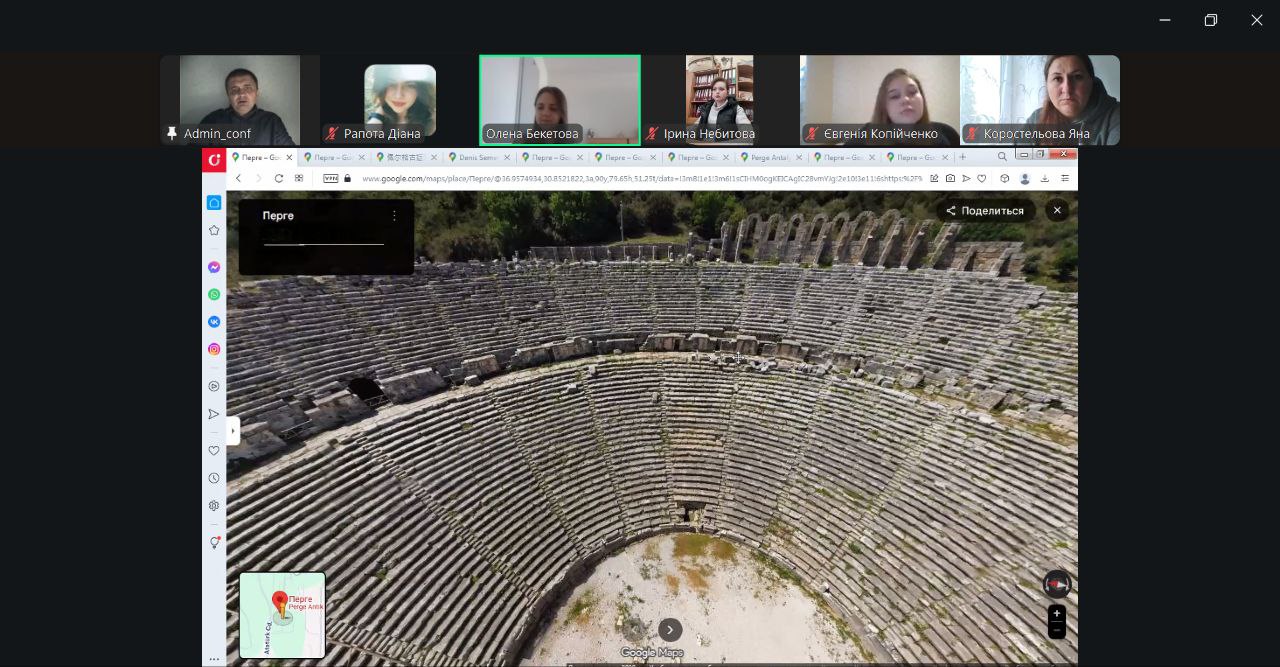This screenshot has width=1280, height=667.
Task: Select Олена Бекетова's participant video tile
Action: [560, 100]
